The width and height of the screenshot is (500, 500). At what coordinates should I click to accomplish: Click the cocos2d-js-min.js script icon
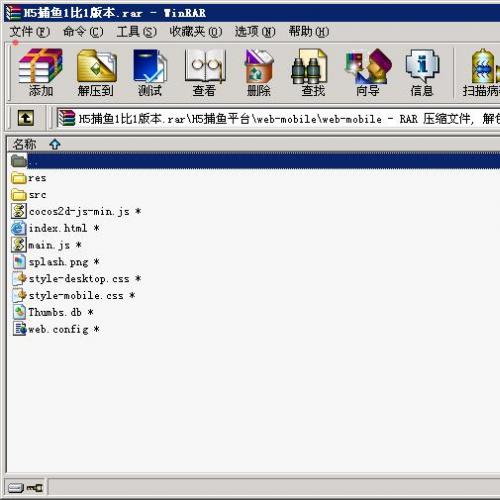[19, 211]
